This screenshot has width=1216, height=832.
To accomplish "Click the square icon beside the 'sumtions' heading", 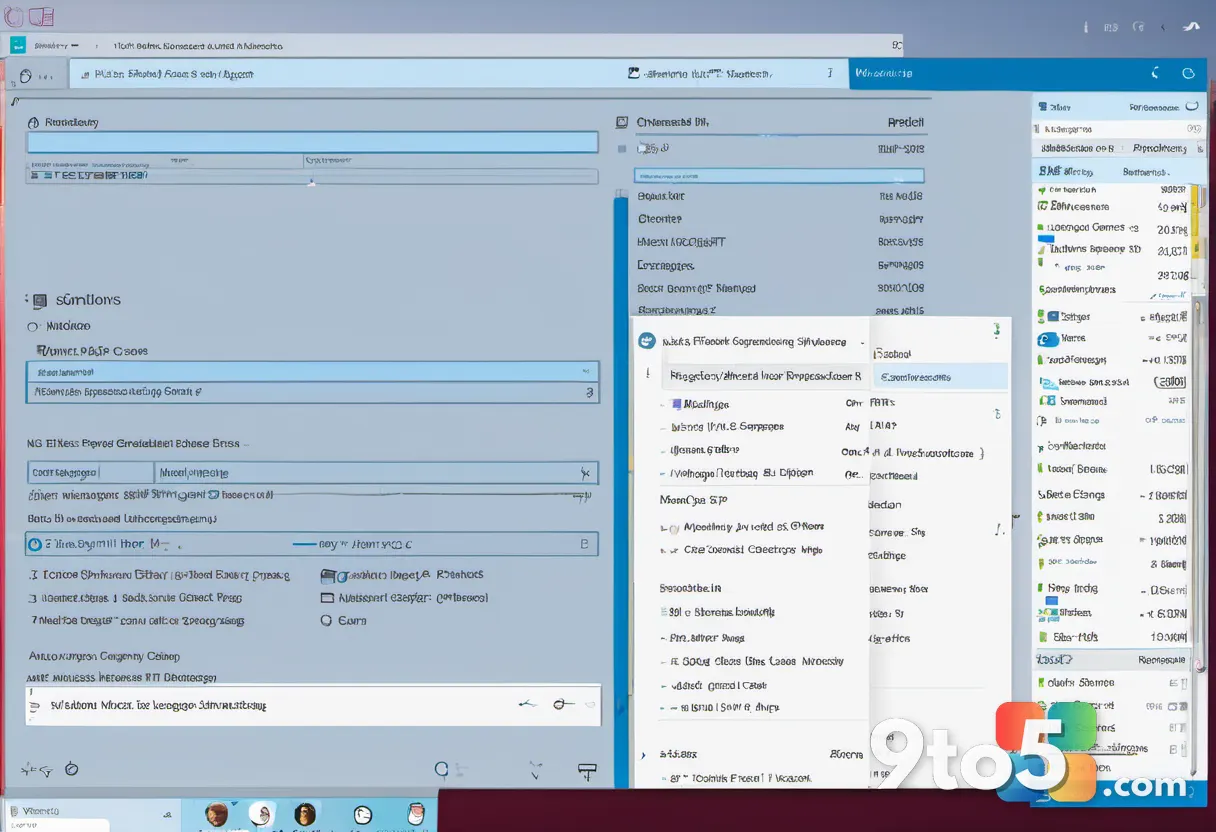I will [x=39, y=300].
